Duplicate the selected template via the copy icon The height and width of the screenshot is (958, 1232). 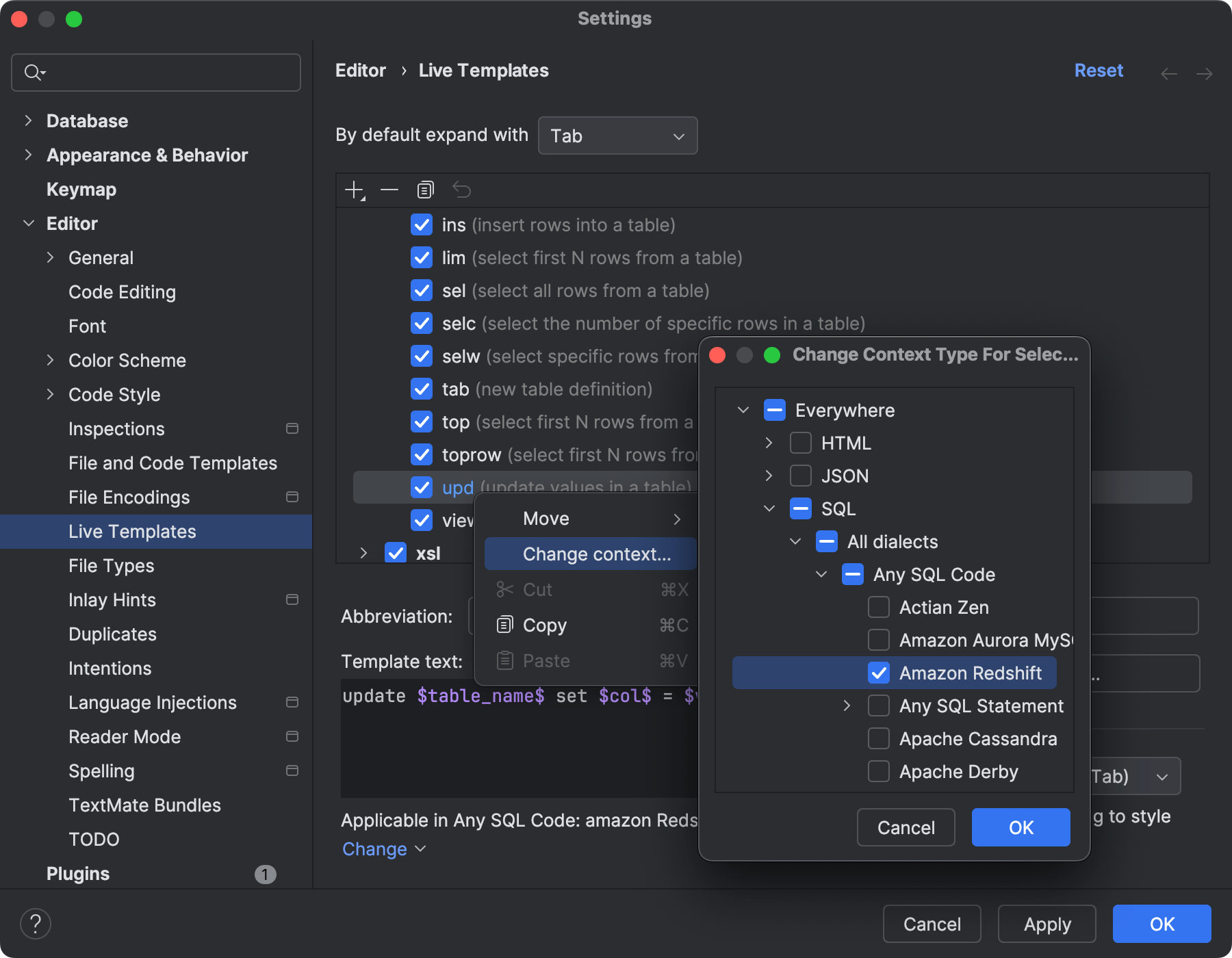[x=425, y=190]
